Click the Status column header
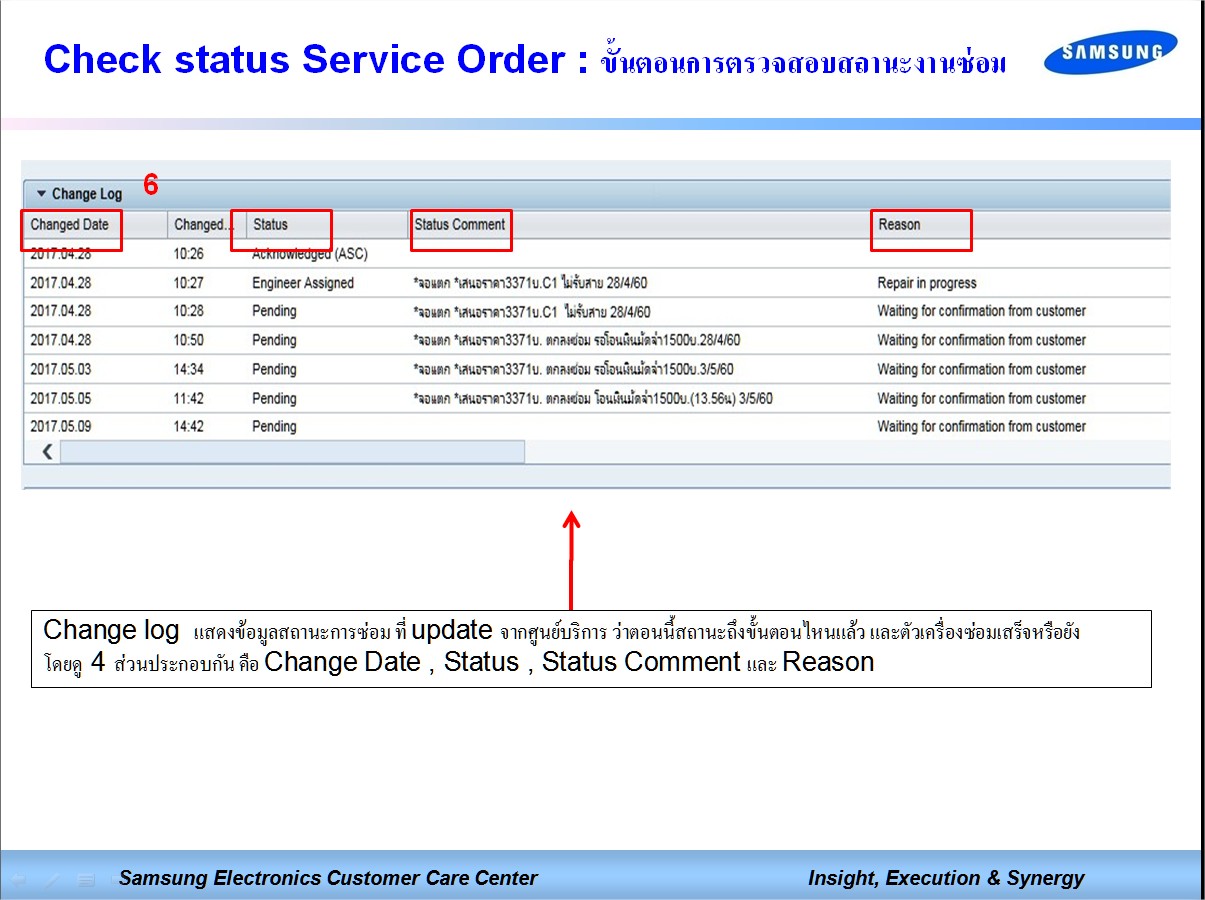The width and height of the screenshot is (1205, 900). point(270,225)
